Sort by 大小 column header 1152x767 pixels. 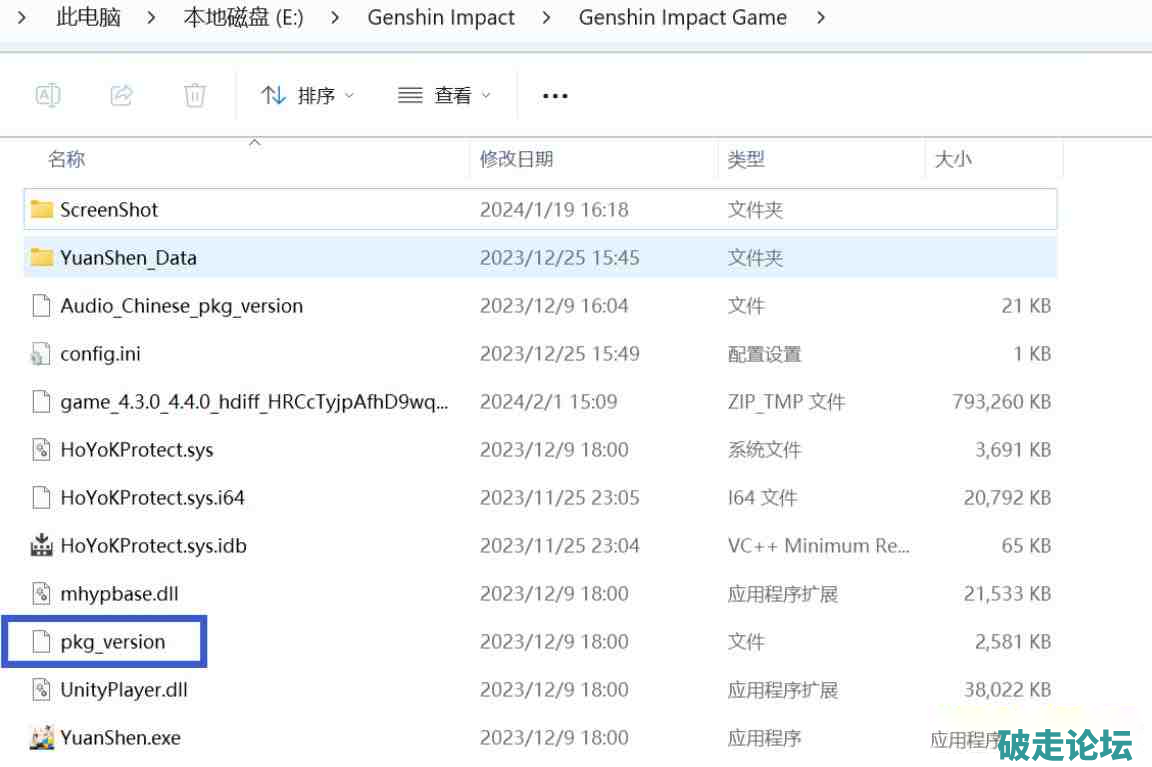[952, 159]
